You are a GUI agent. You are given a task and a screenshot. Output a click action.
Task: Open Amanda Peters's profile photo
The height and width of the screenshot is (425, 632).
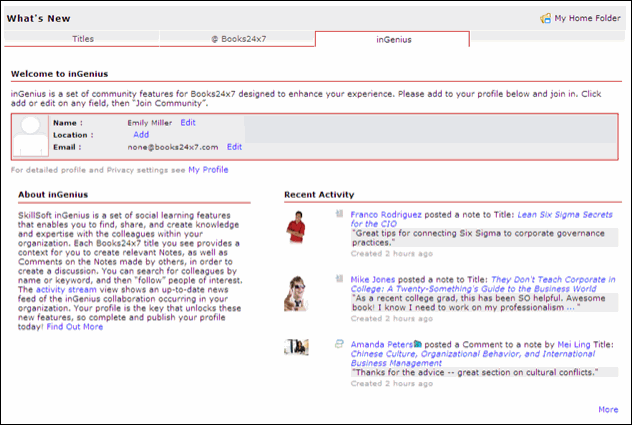296,347
